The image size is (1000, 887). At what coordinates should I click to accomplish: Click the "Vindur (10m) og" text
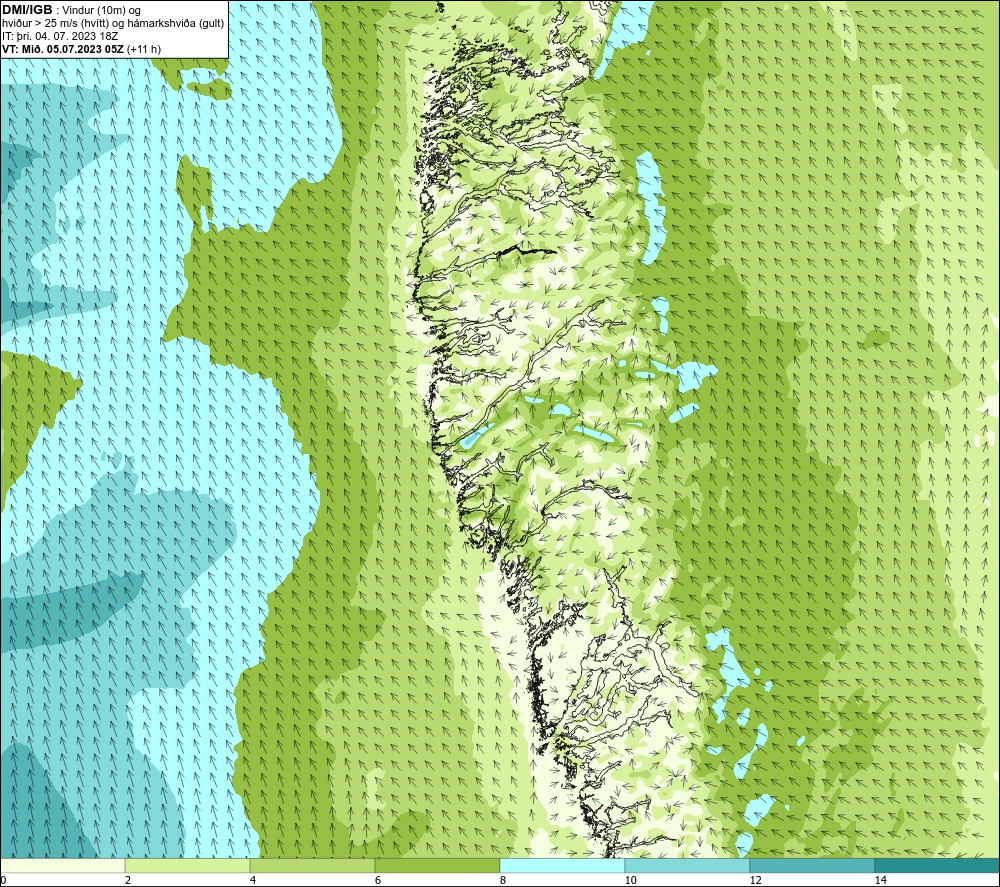point(102,11)
